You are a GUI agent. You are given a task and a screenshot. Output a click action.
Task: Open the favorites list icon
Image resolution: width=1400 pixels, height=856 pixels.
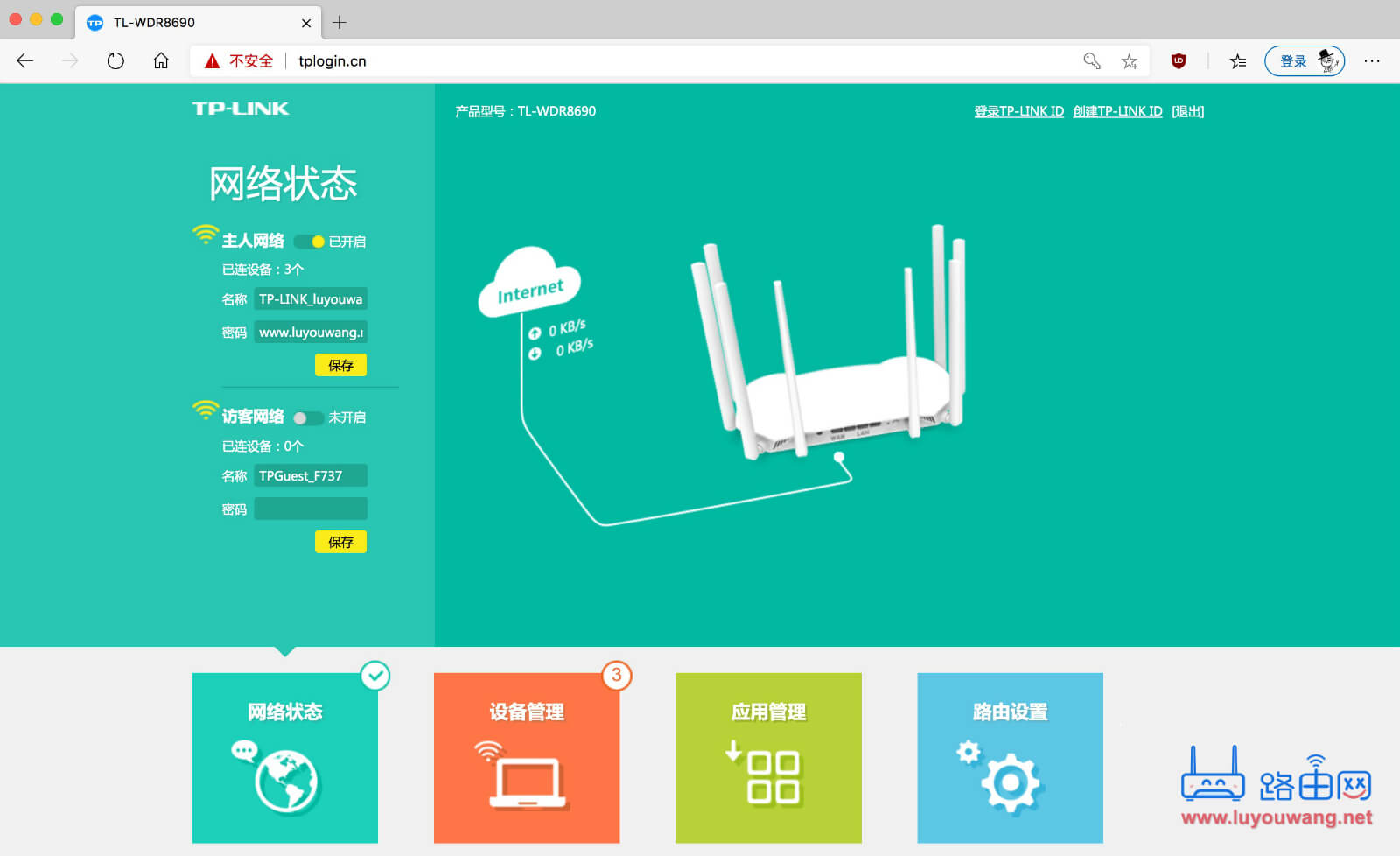point(1238,60)
